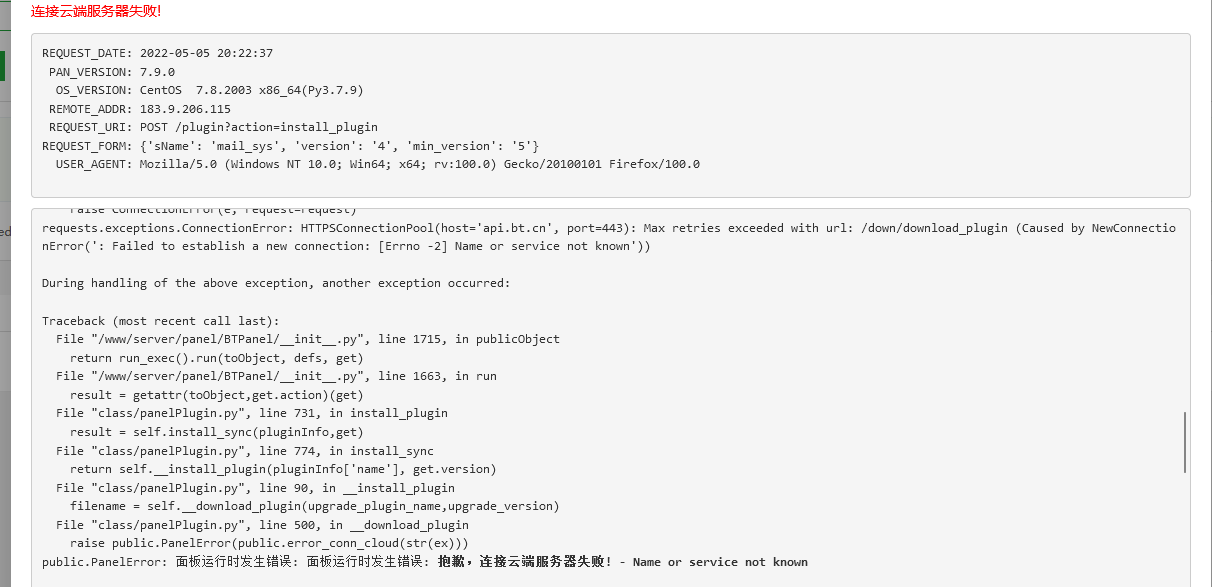Image resolution: width=1212 pixels, height=587 pixels.
Task: Click the line 1663 "in run" traceback entry
Action: (276, 376)
